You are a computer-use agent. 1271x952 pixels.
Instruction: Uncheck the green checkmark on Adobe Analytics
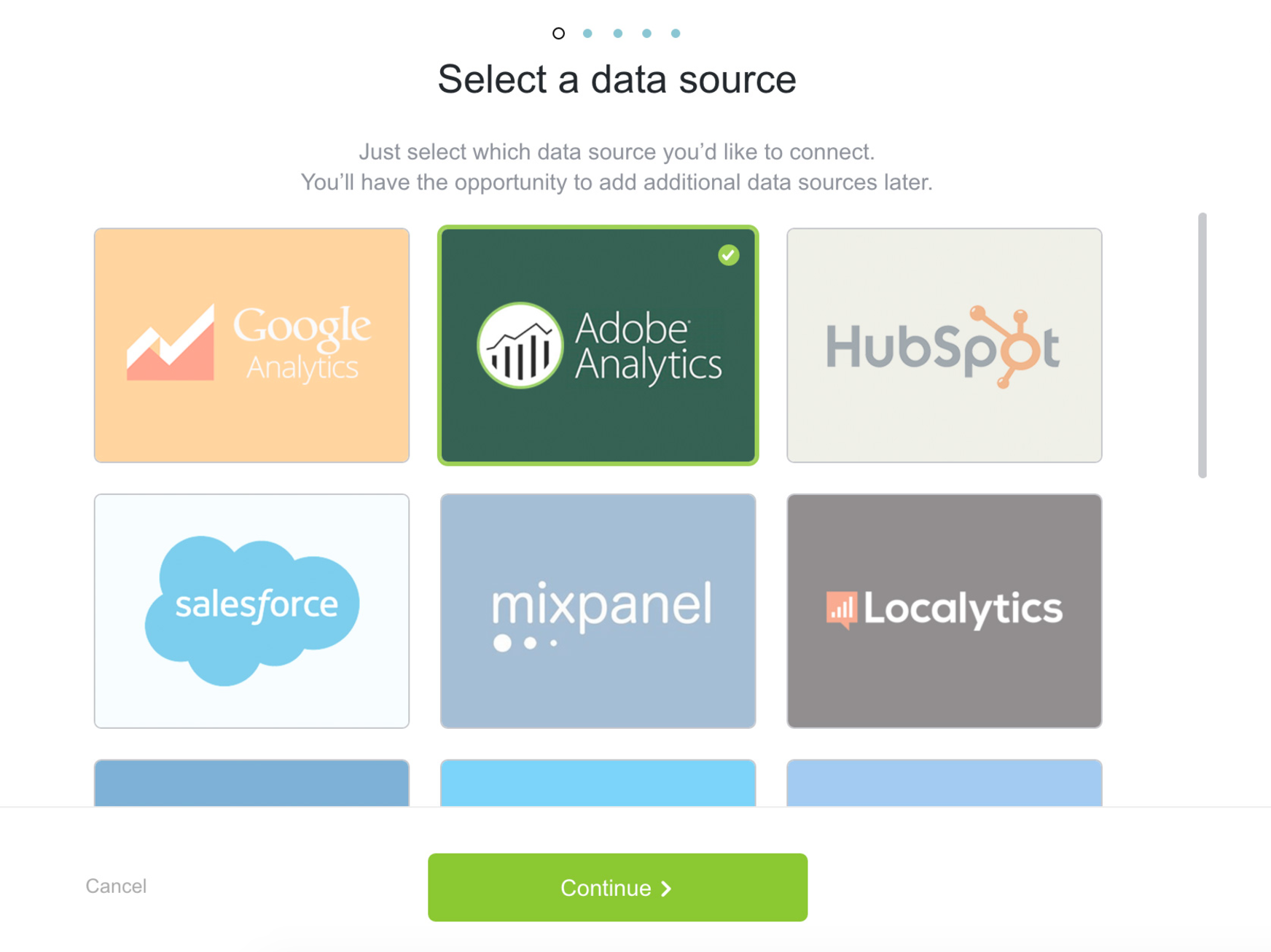(x=728, y=255)
